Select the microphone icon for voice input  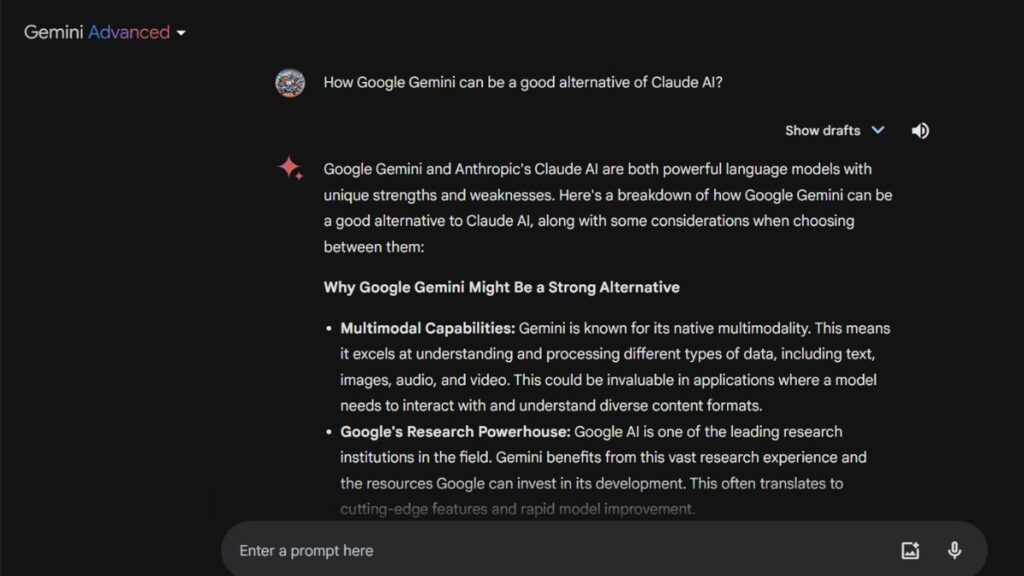(x=954, y=549)
